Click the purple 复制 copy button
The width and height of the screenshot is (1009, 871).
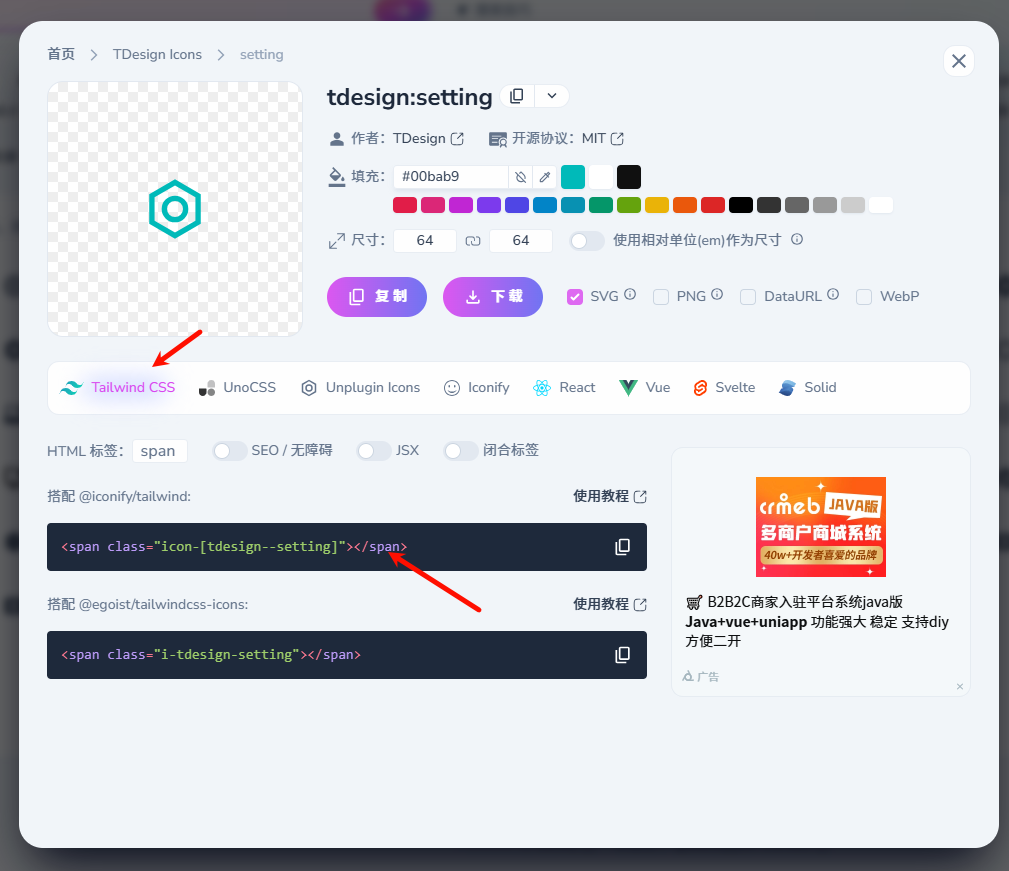click(377, 297)
